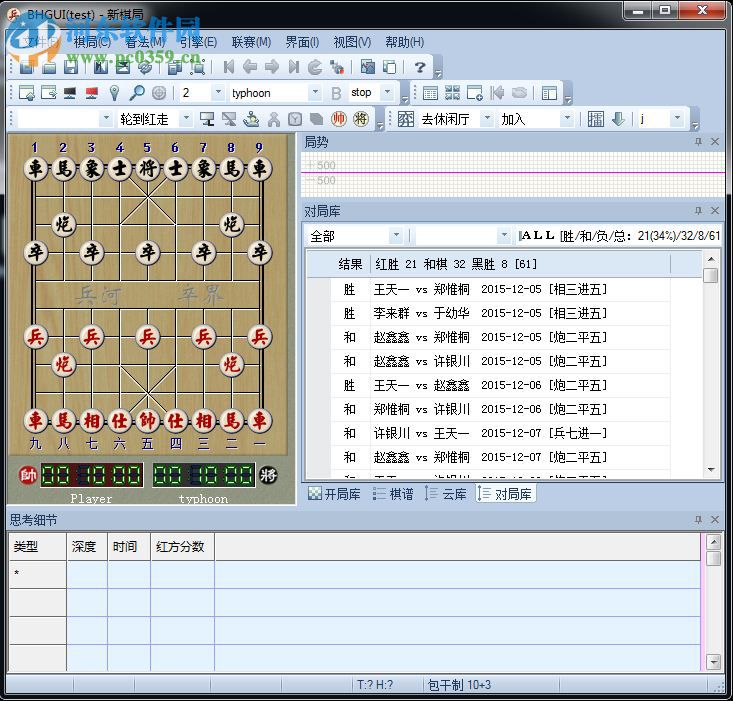Click the map pin hint icon
The height and width of the screenshot is (701, 733).
(114, 93)
